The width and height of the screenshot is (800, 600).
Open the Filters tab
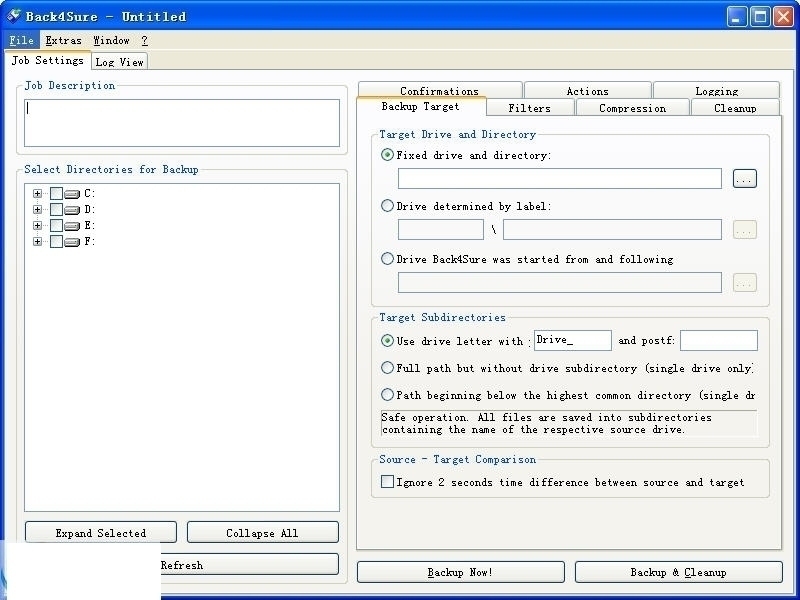point(530,108)
